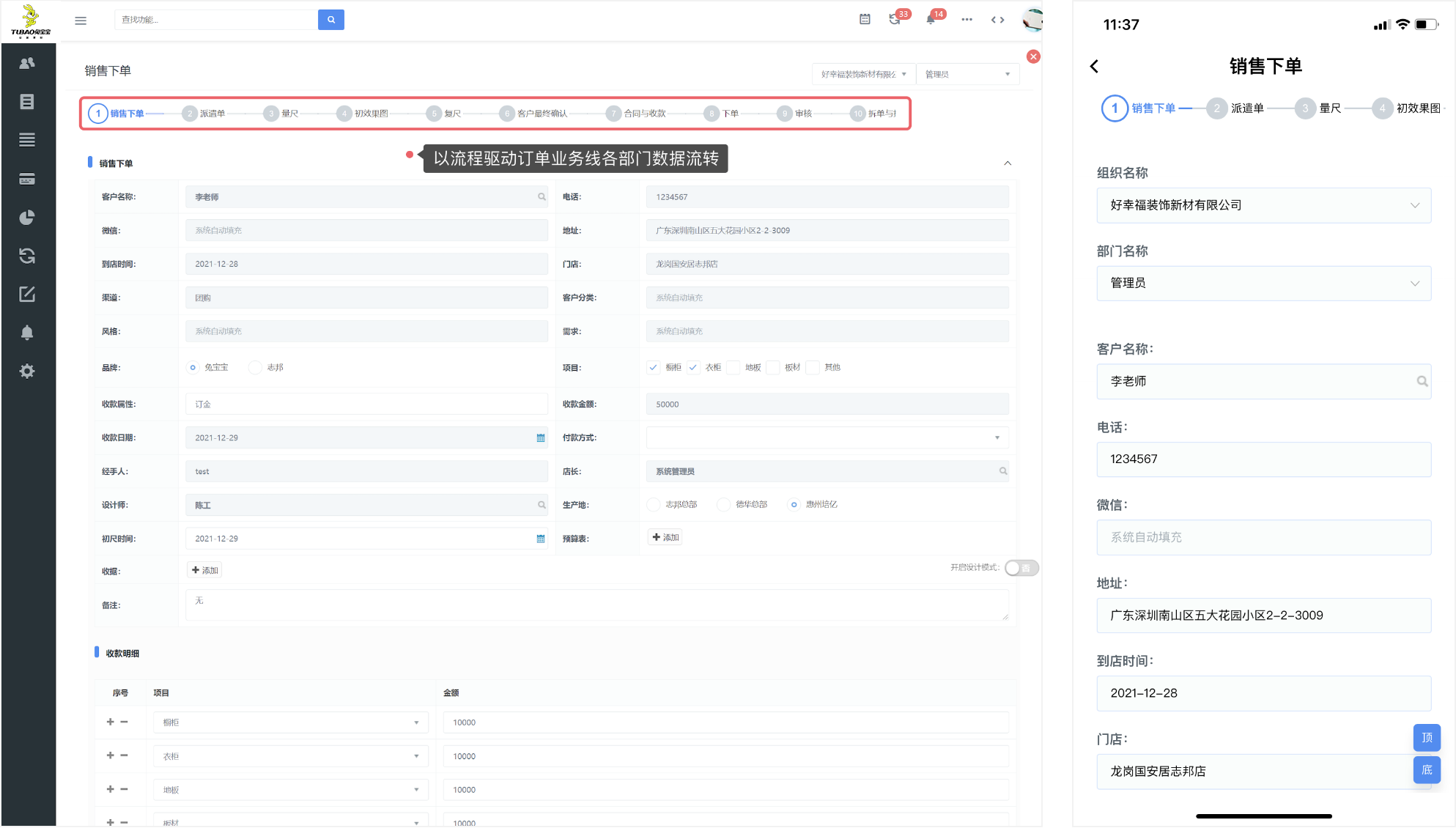The width and height of the screenshot is (1456, 828).
Task: Click the edit pencil sidebar icon
Action: pyautogui.click(x=27, y=294)
